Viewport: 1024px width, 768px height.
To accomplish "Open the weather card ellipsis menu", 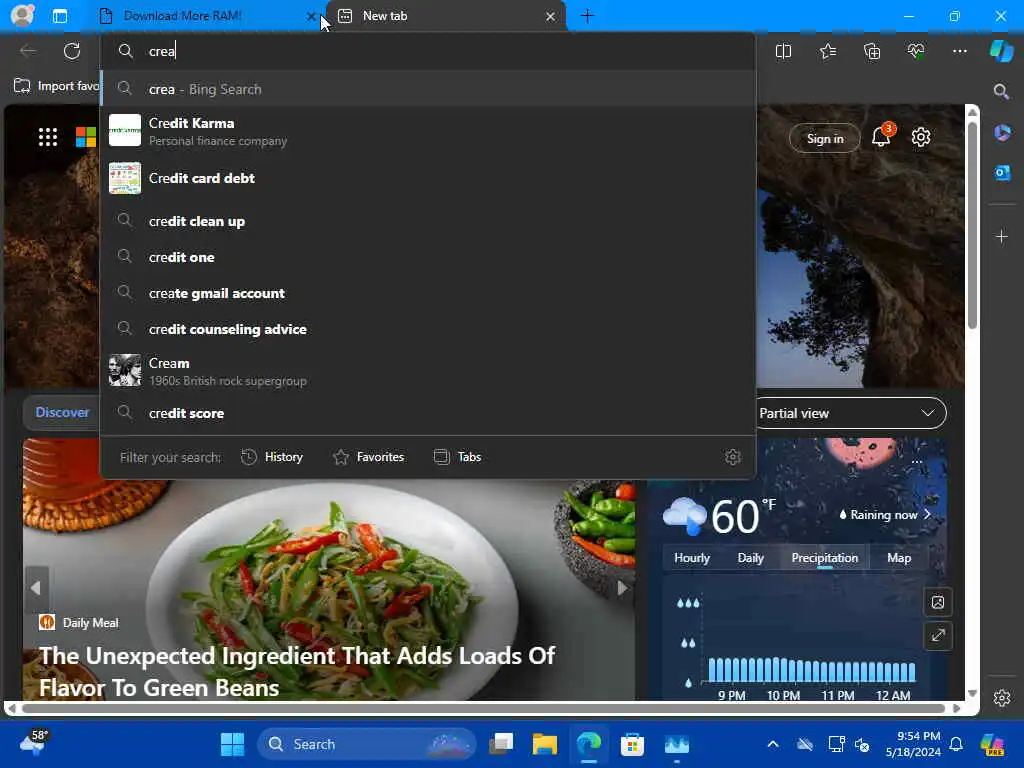I will point(917,462).
